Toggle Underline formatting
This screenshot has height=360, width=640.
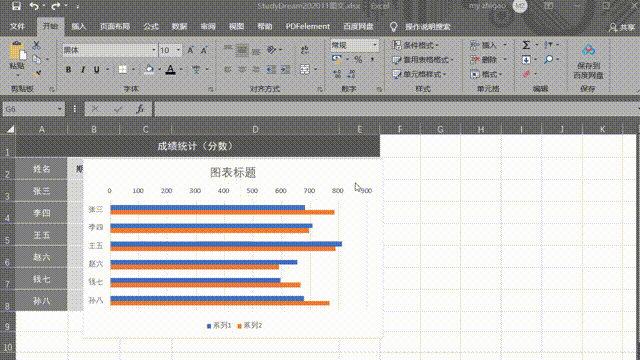pyautogui.click(x=97, y=70)
